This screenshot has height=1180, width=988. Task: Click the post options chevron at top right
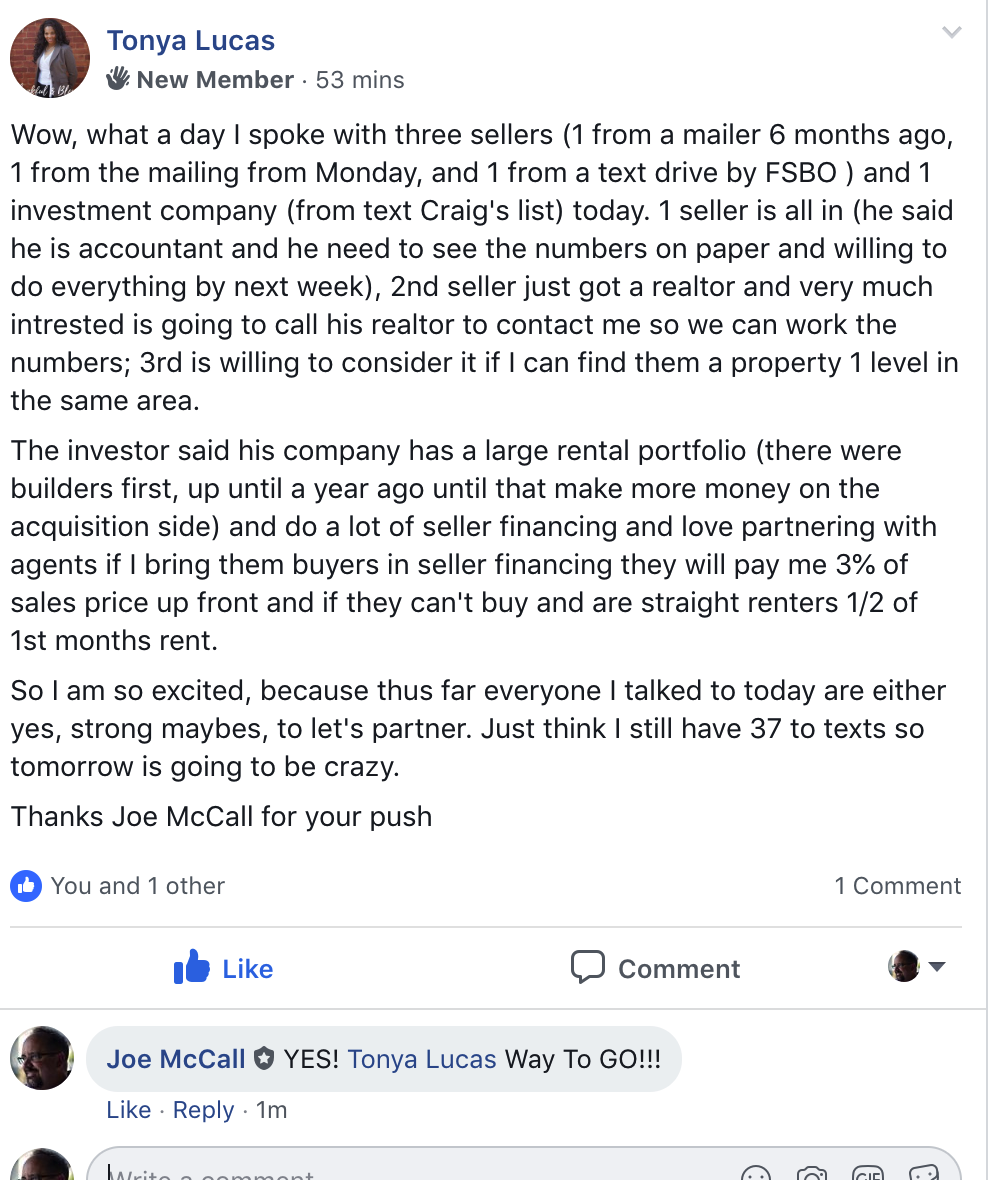(x=951, y=33)
